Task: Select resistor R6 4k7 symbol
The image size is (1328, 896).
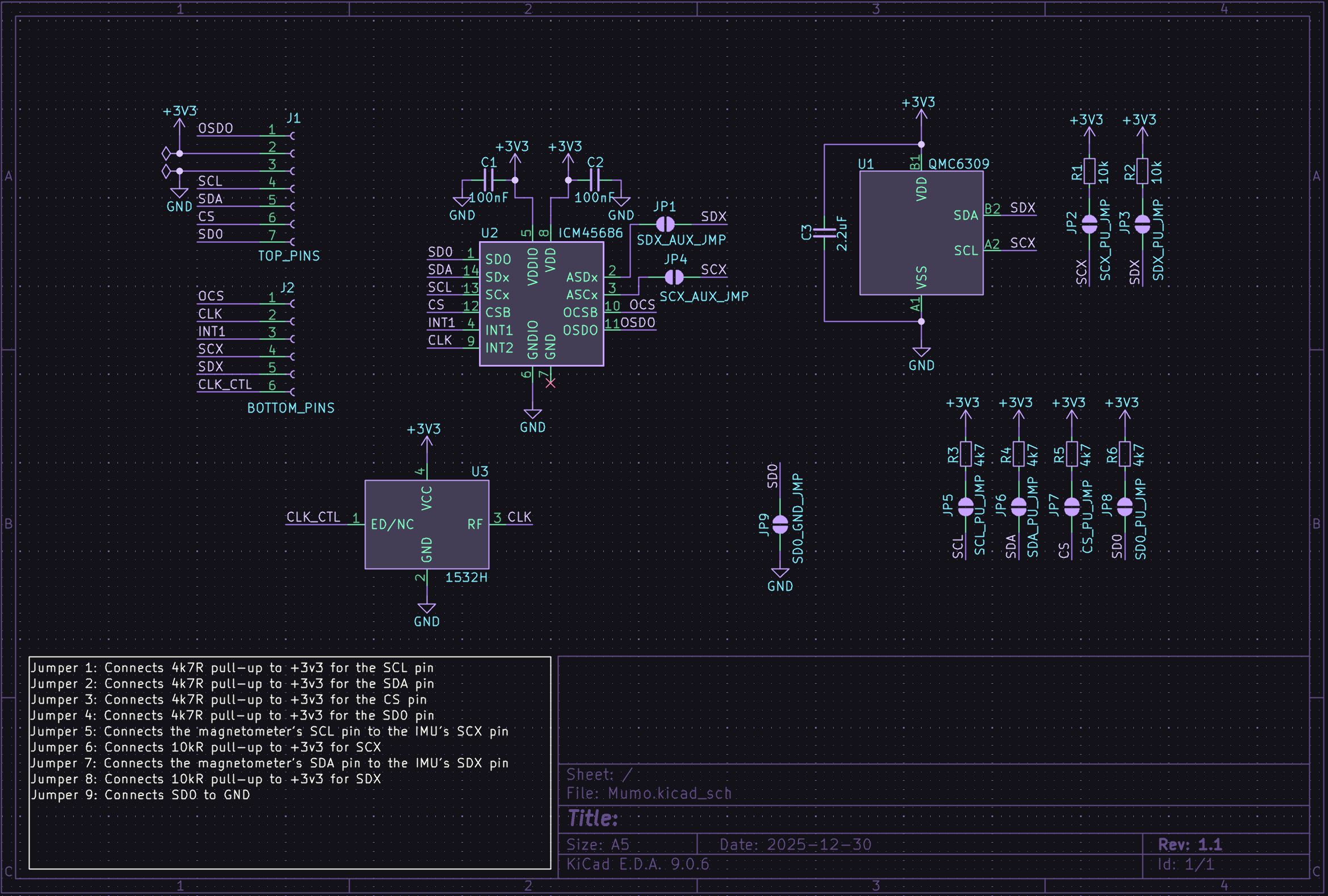Action: [x=1124, y=455]
